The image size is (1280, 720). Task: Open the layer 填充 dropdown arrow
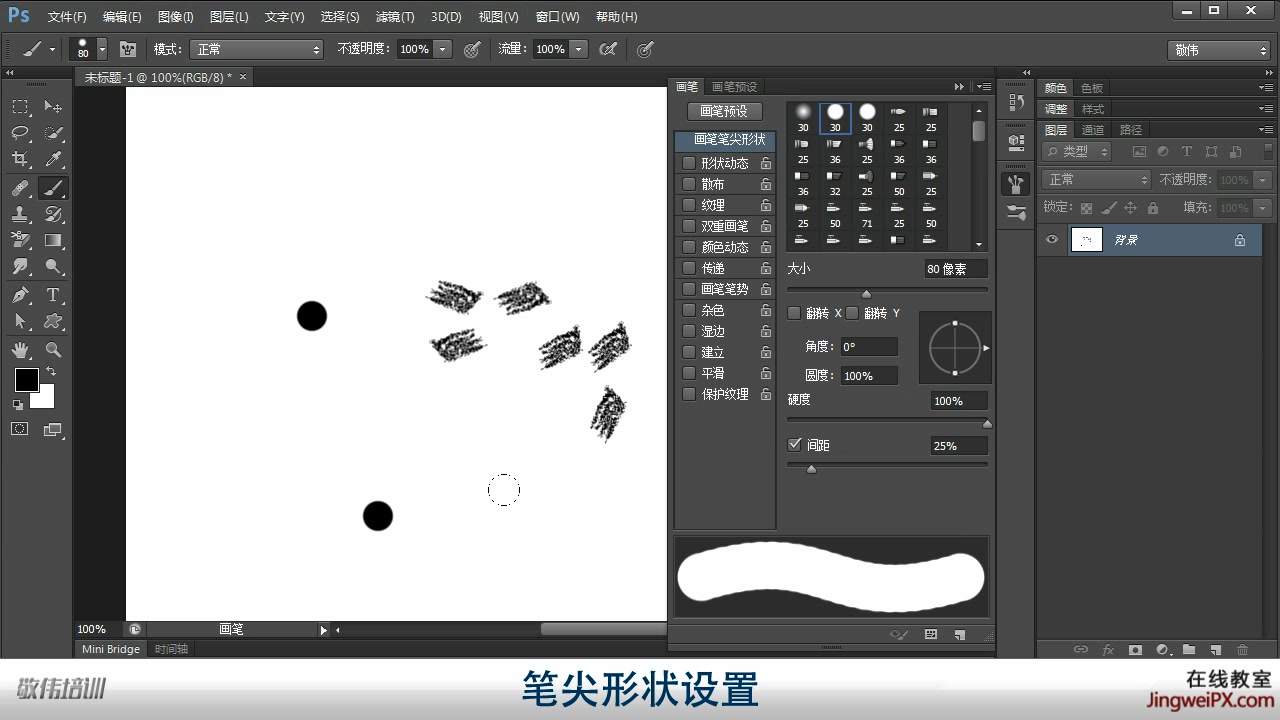[1262, 208]
